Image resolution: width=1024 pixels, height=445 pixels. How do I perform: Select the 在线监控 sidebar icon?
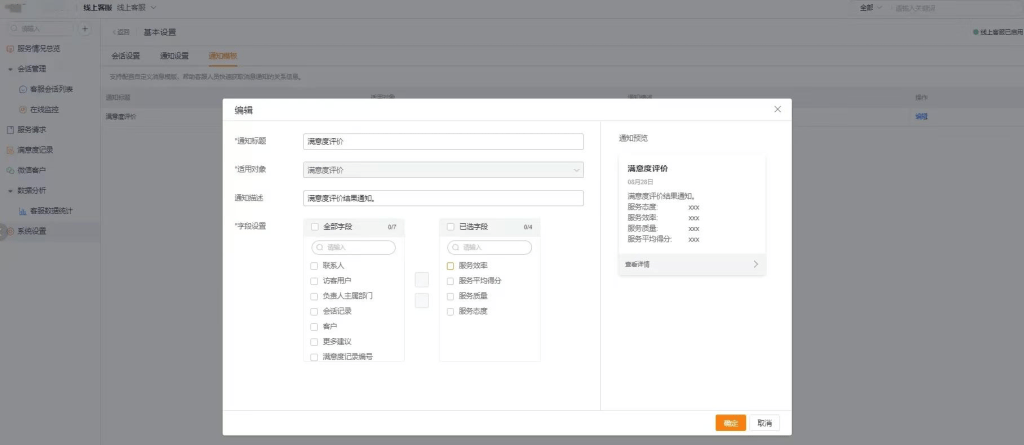point(23,109)
